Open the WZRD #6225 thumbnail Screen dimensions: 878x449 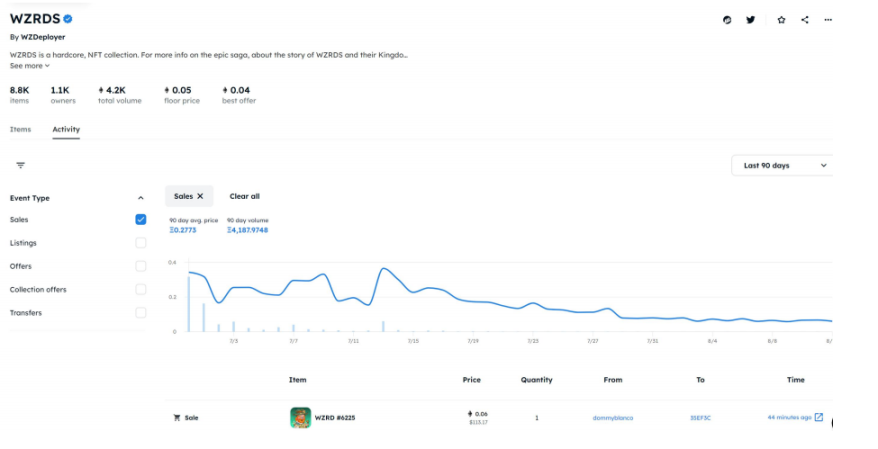click(300, 417)
